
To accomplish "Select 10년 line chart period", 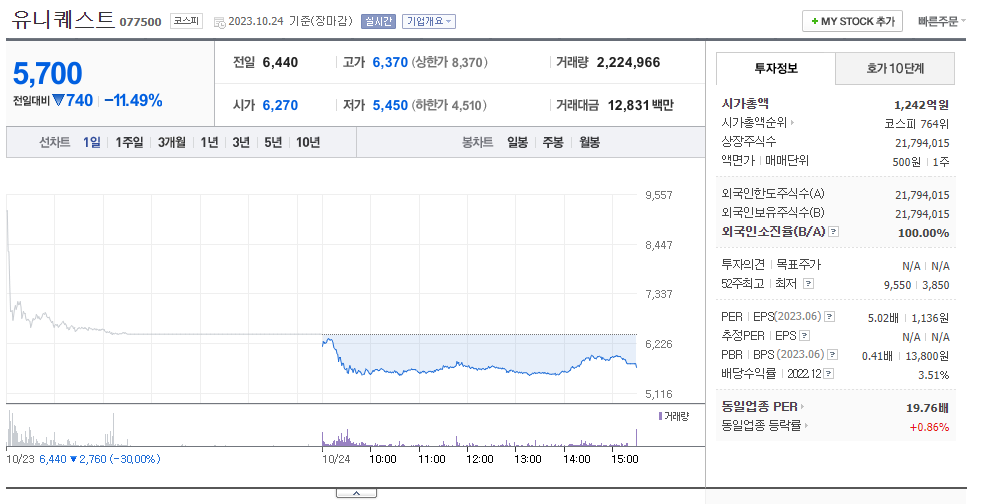I will (x=308, y=142).
